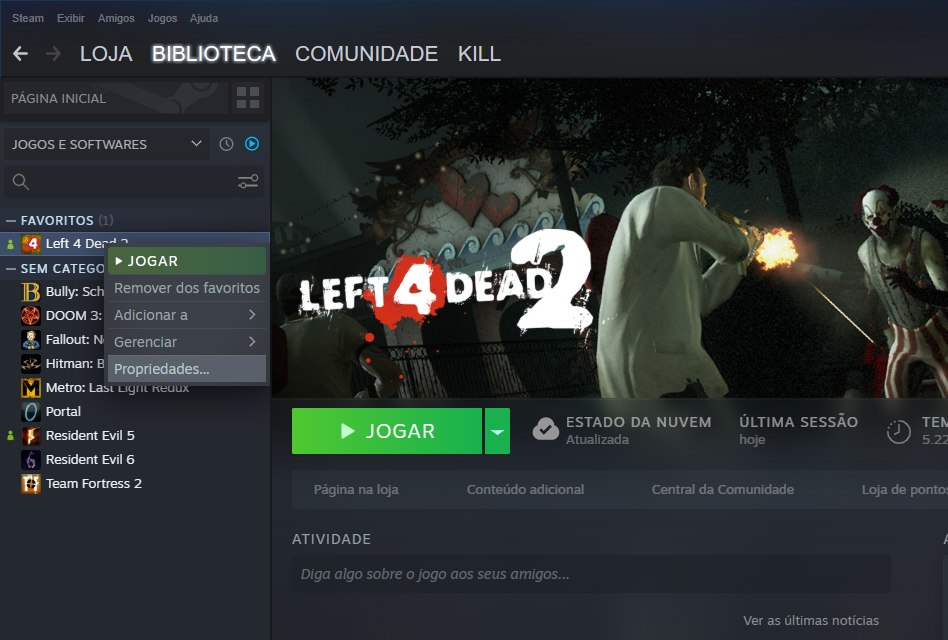Open the Jogos menu
The image size is (948, 640).
163,18
